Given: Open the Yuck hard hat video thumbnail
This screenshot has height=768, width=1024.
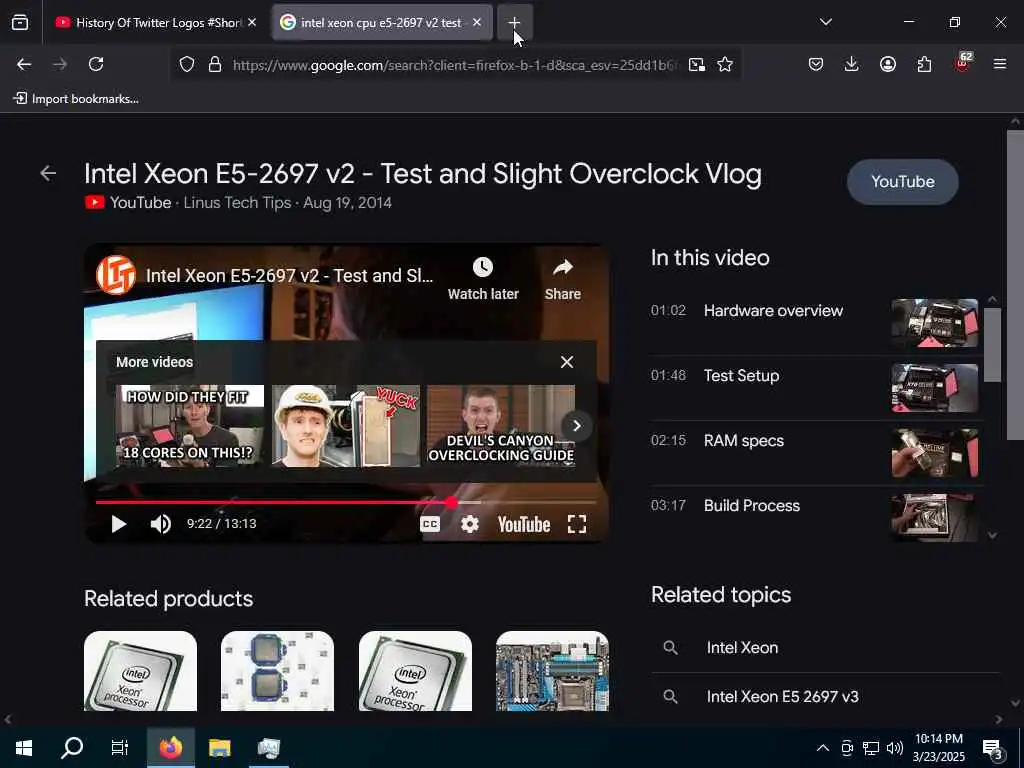Looking at the screenshot, I should [x=346, y=426].
